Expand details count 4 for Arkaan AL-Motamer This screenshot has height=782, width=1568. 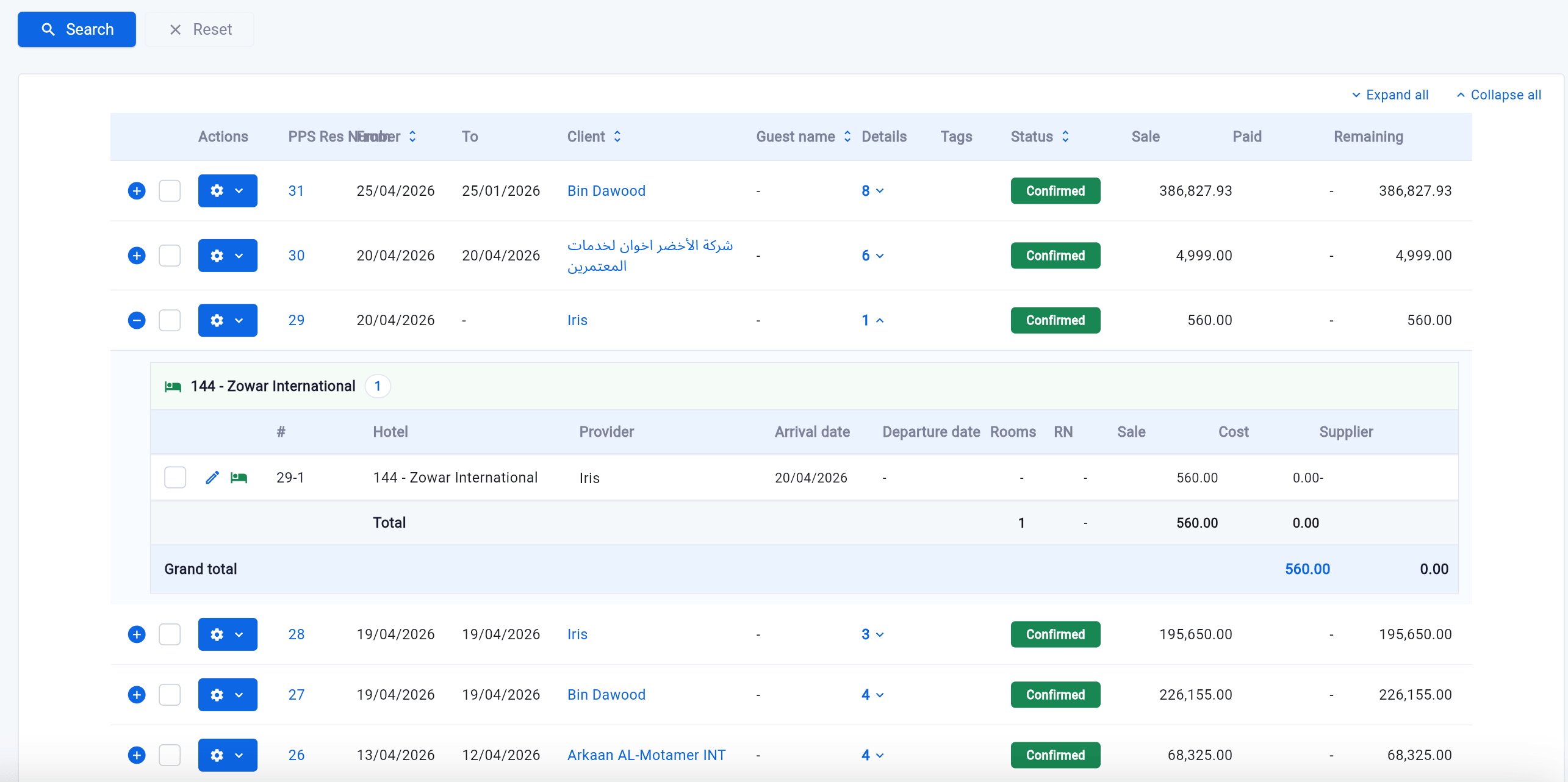point(872,755)
